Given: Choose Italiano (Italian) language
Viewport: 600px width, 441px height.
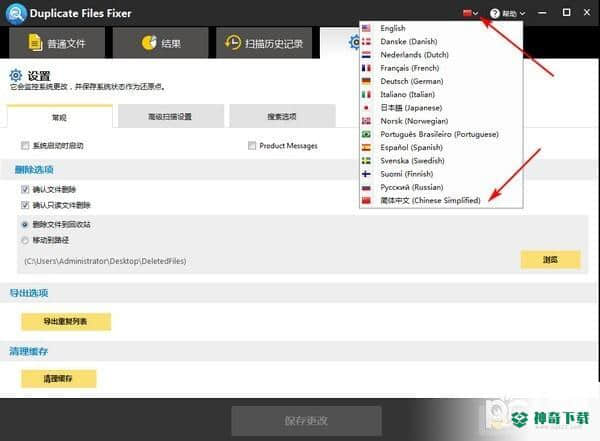Looking at the screenshot, I should pyautogui.click(x=441, y=95).
